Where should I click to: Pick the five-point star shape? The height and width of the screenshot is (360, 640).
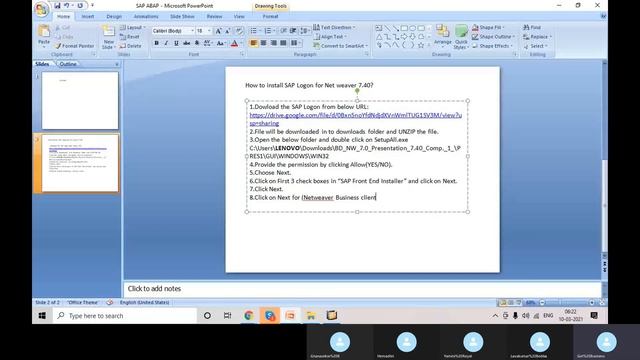click(x=421, y=45)
